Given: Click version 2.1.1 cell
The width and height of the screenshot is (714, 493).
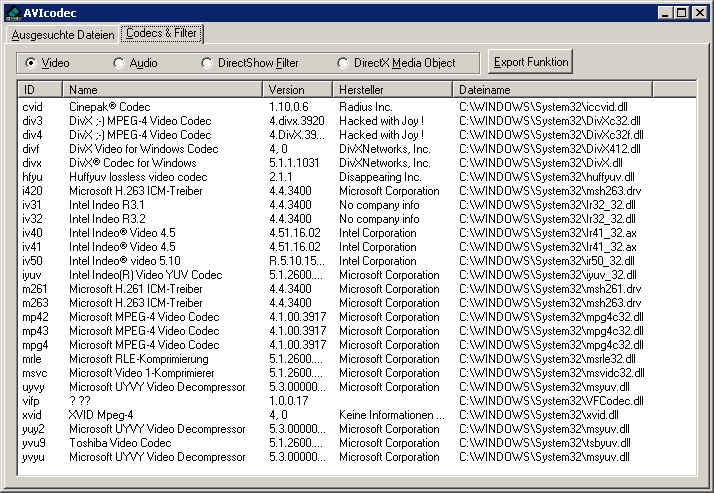Looking at the screenshot, I should pos(280,177).
